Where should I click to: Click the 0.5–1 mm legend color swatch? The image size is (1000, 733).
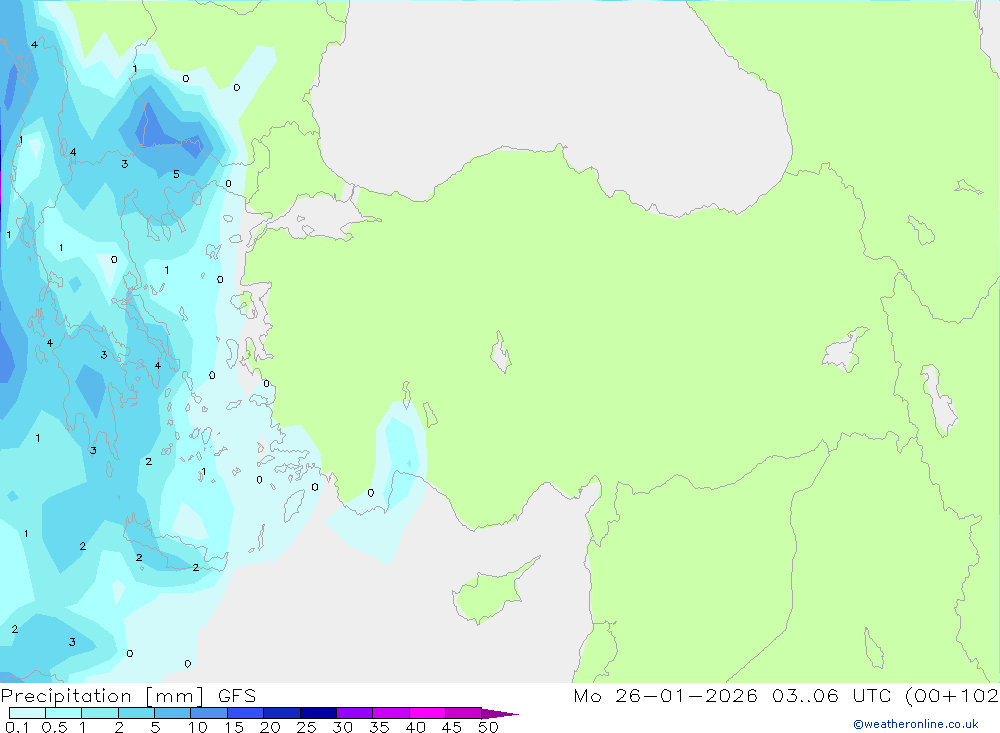point(64,713)
